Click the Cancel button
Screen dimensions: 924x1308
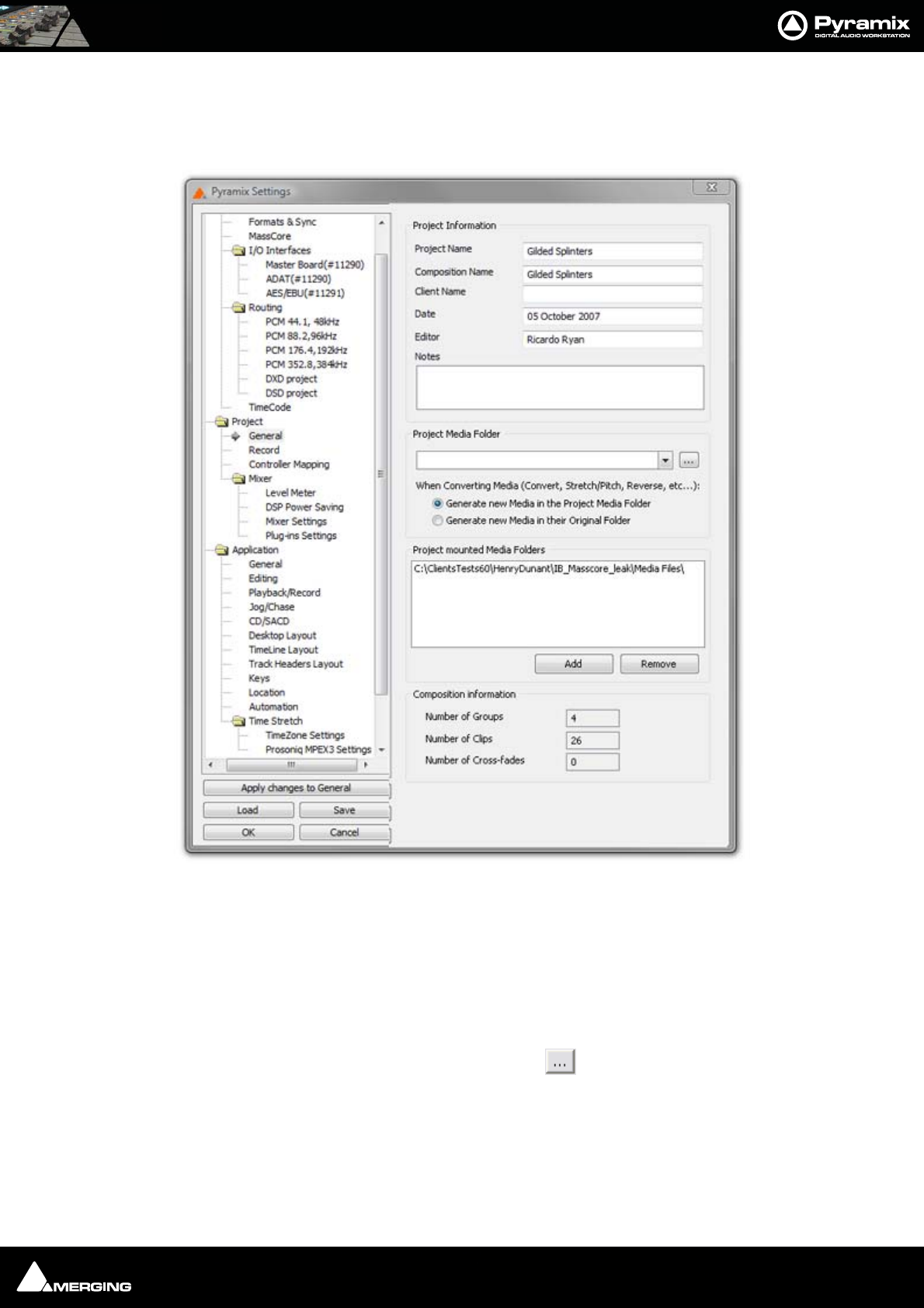tap(344, 832)
